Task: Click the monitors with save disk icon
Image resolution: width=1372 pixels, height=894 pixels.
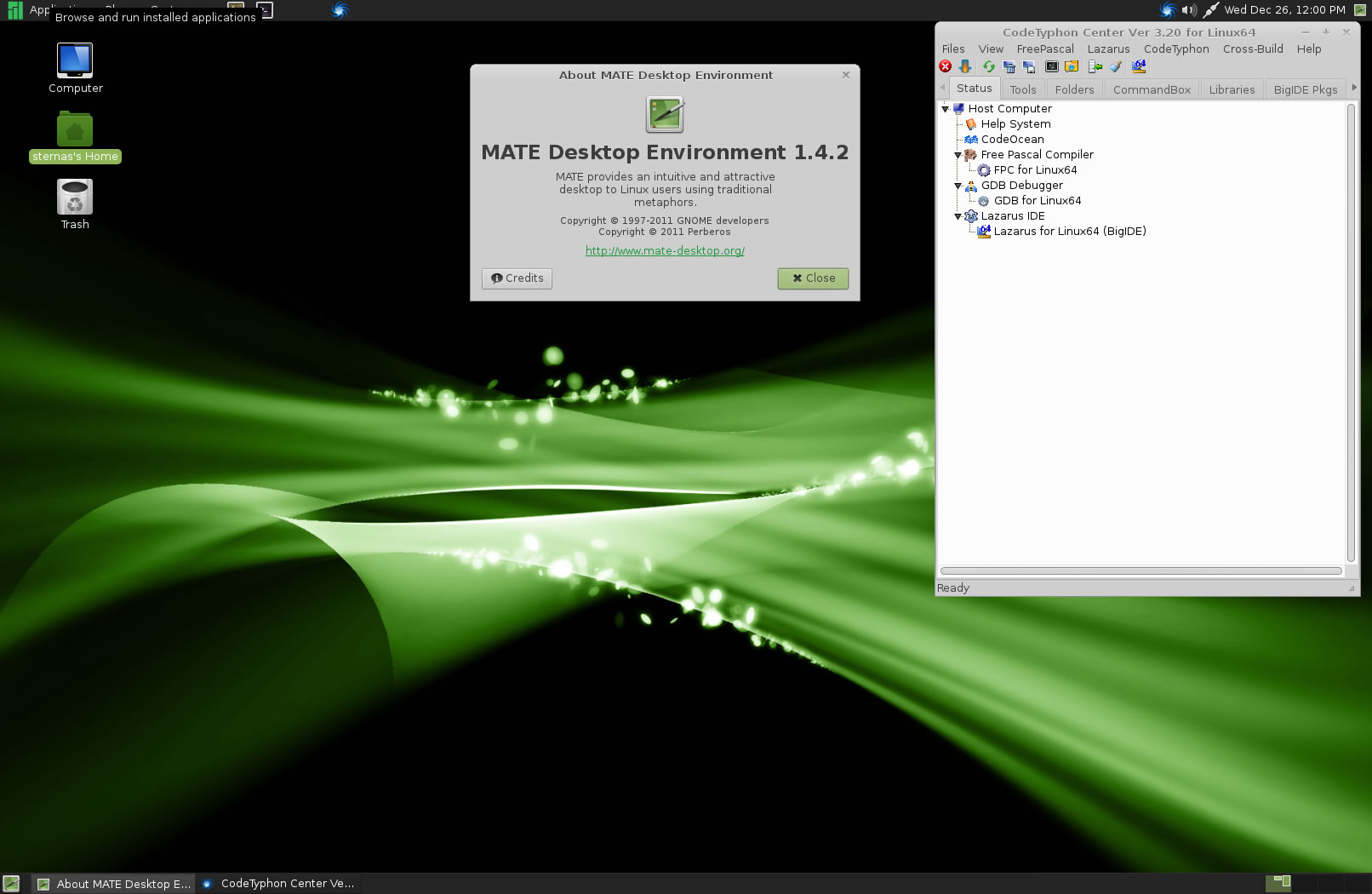Action: [x=1029, y=66]
